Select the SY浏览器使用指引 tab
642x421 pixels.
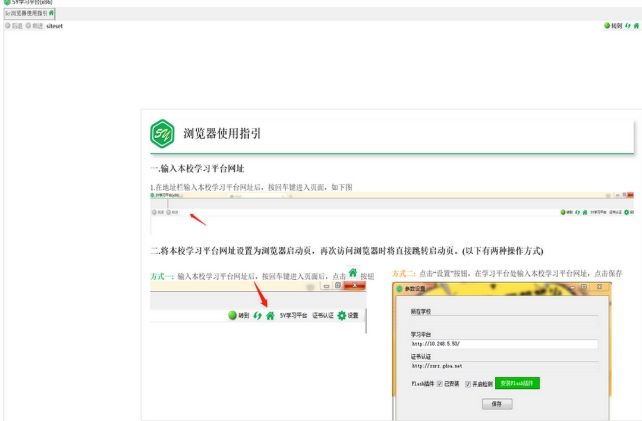click(x=29, y=14)
